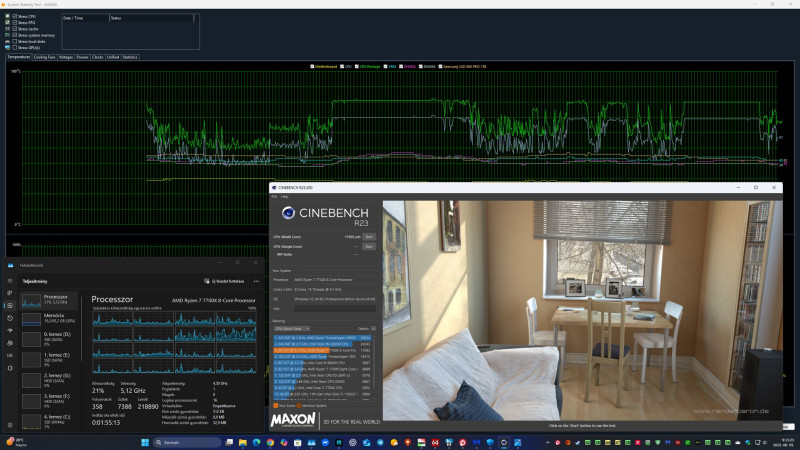Start CPU (Multi Core) test in Cinebench
Image resolution: width=800 pixels, height=450 pixels.
click(369, 237)
